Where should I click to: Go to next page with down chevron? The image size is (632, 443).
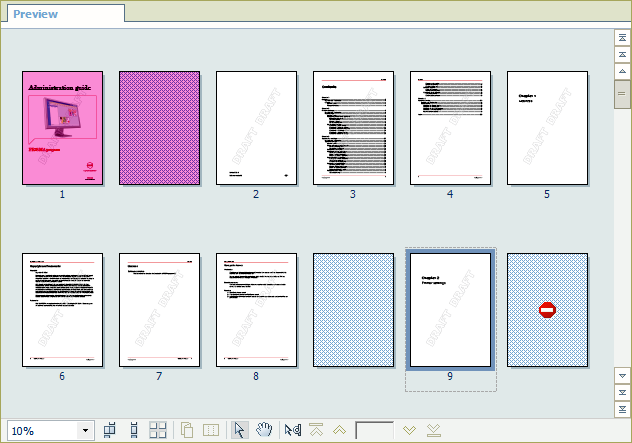[409, 430]
